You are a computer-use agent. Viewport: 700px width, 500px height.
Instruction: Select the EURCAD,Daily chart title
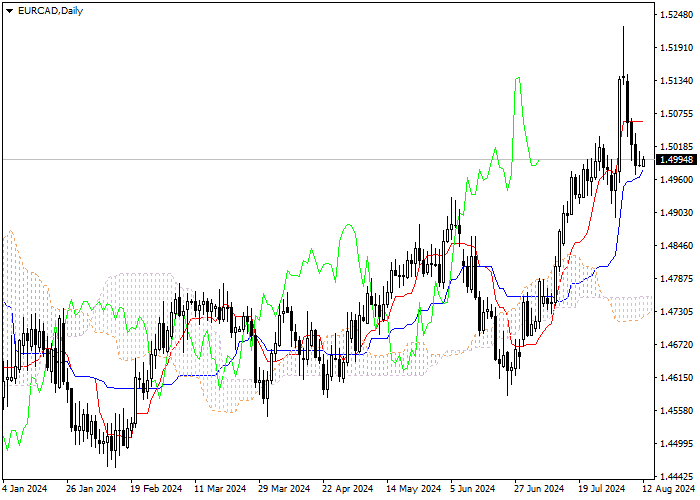tap(50, 11)
